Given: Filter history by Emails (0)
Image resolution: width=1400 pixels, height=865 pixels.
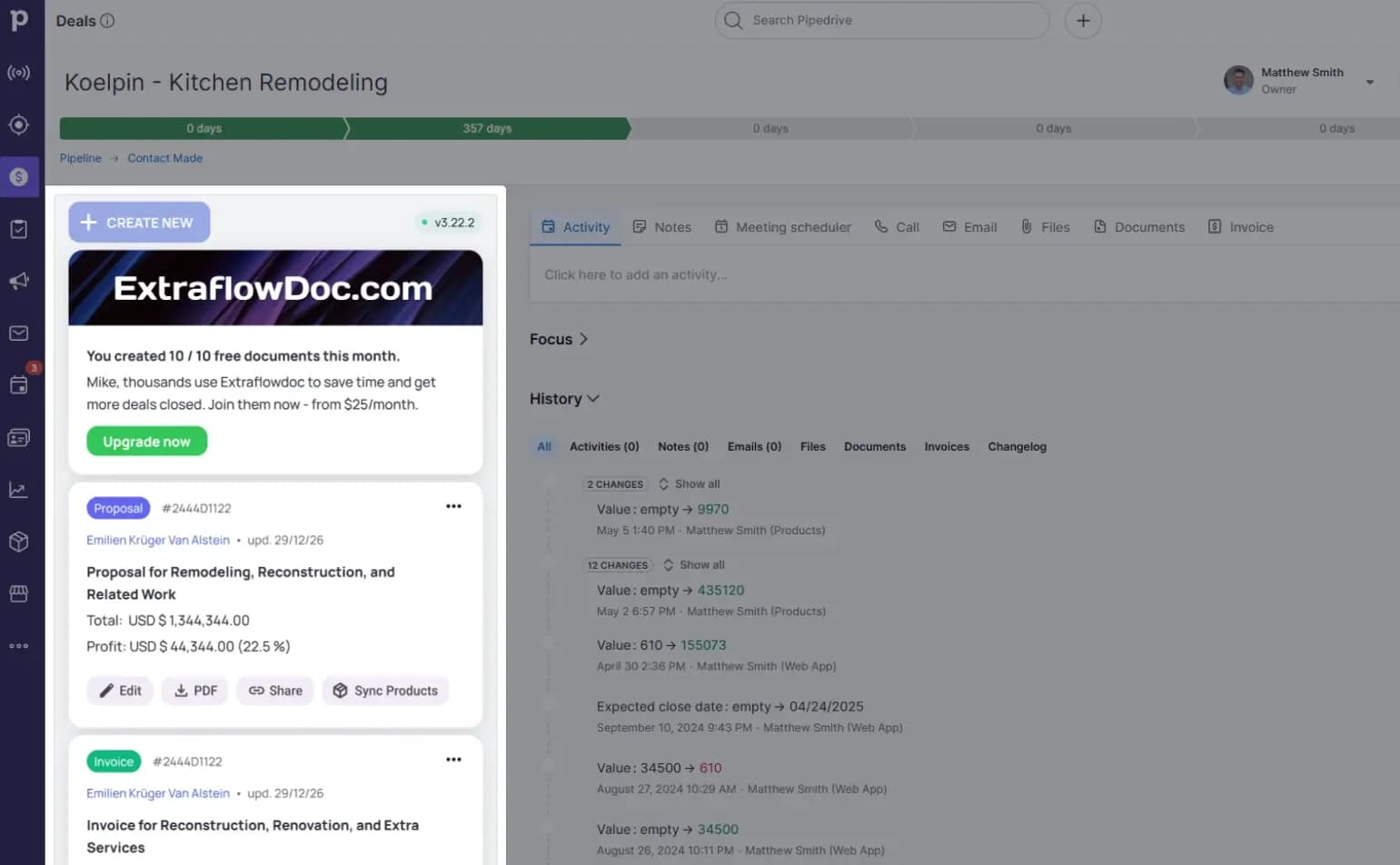Looking at the screenshot, I should (754, 446).
